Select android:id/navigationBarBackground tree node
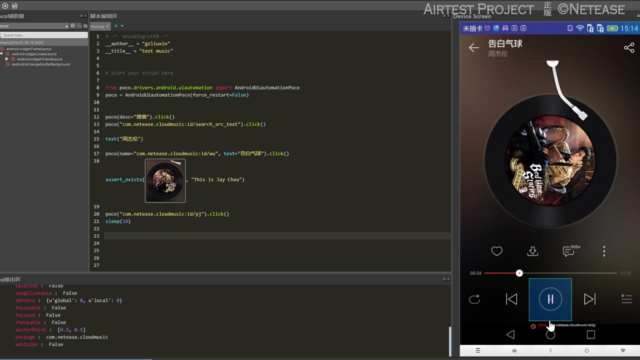640x360 pixels. coord(40,64)
